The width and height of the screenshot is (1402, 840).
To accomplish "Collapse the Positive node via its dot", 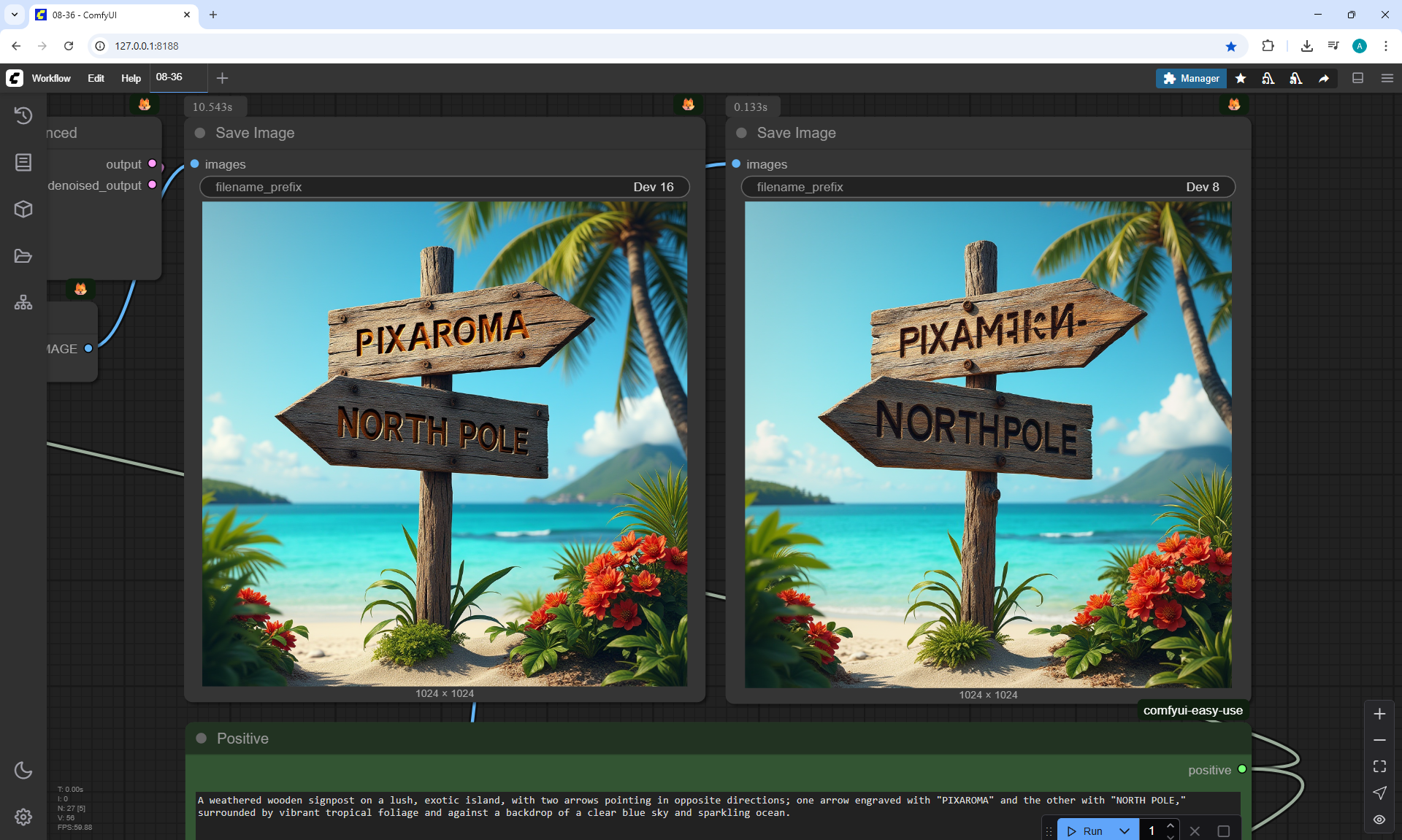I will tap(202, 739).
